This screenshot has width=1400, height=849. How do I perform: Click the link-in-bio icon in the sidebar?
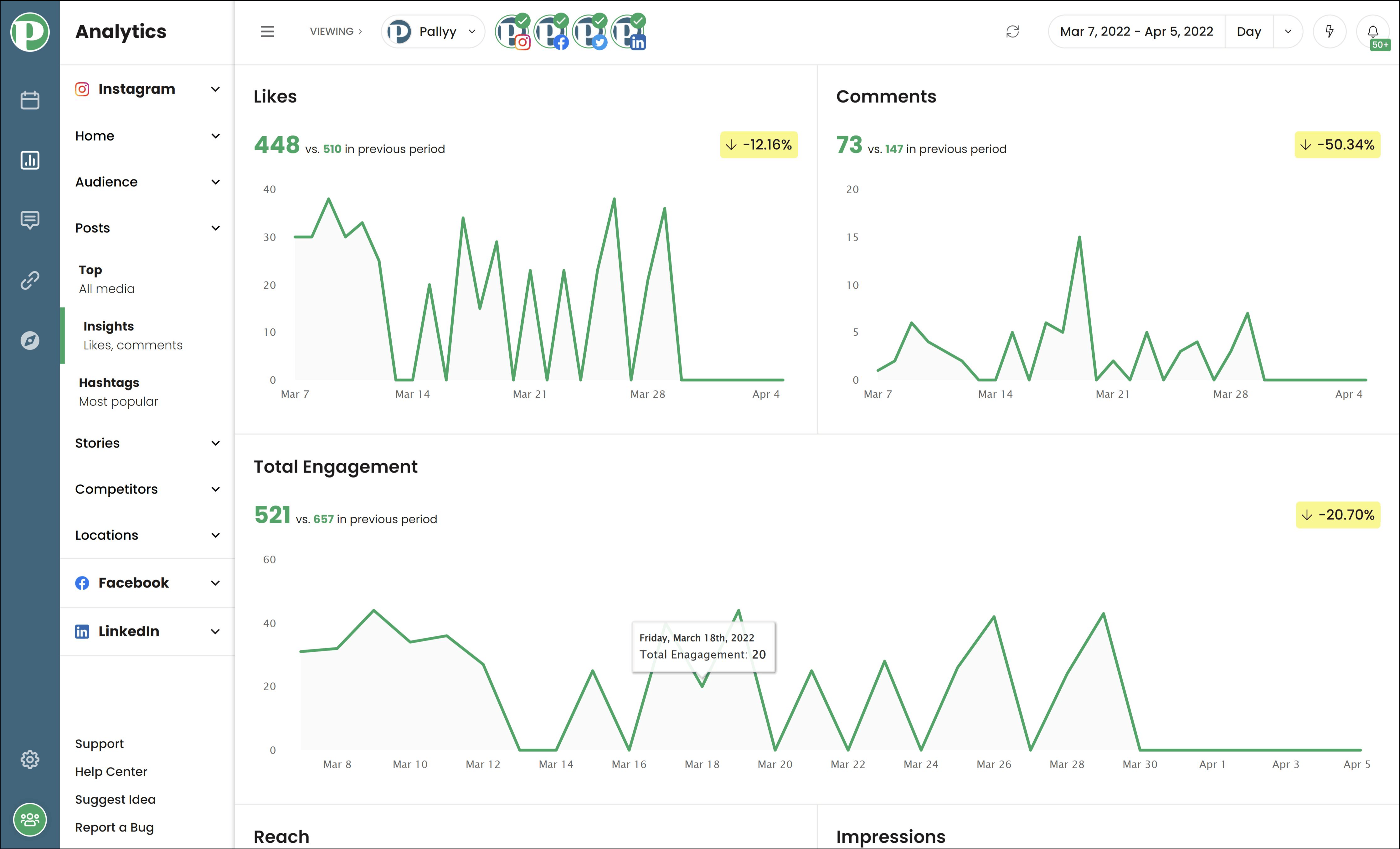coord(29,280)
